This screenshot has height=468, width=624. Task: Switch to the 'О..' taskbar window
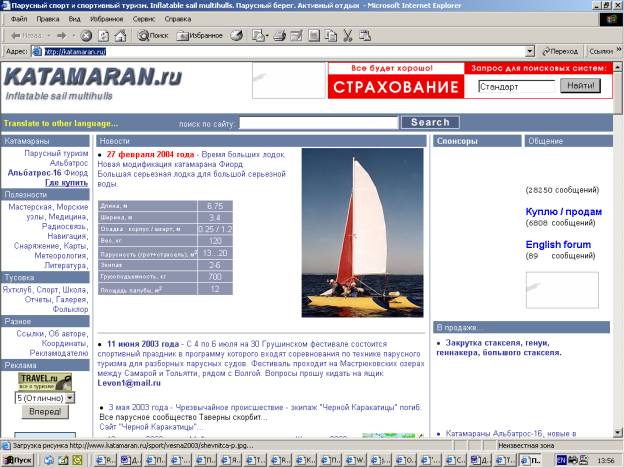pos(406,460)
